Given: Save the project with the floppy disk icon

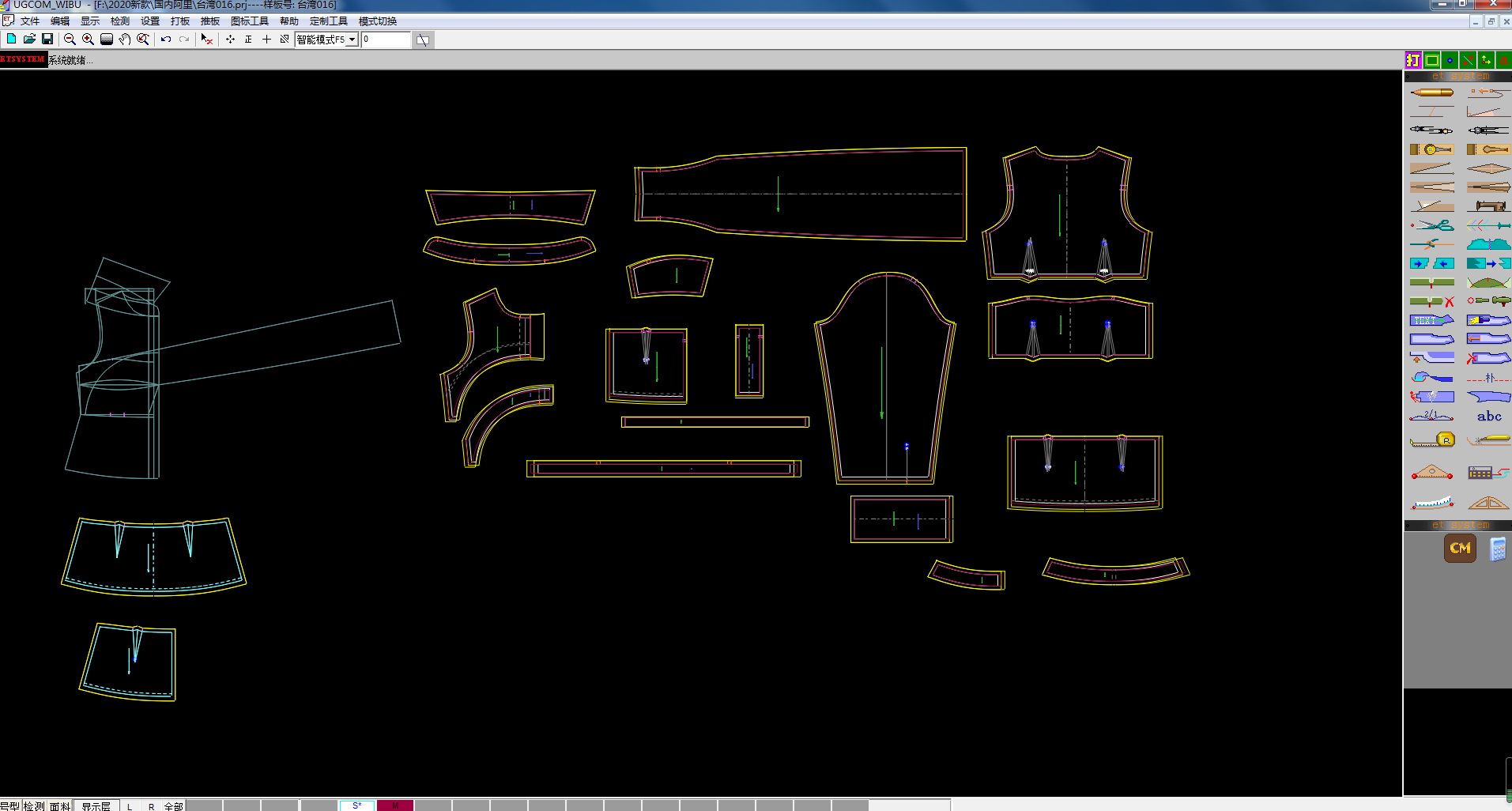Looking at the screenshot, I should [x=47, y=39].
